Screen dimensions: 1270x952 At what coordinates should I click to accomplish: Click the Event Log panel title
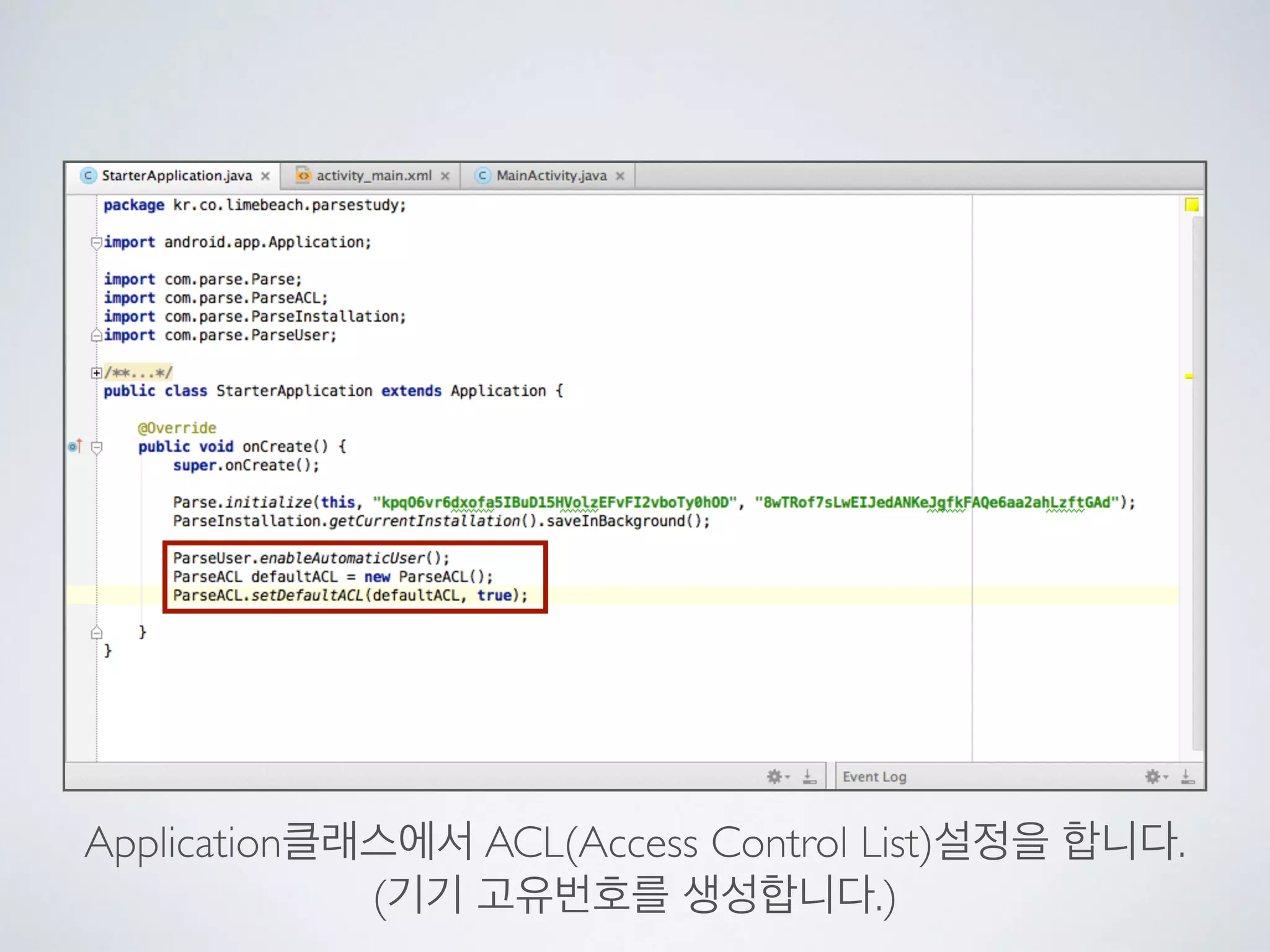coord(874,777)
